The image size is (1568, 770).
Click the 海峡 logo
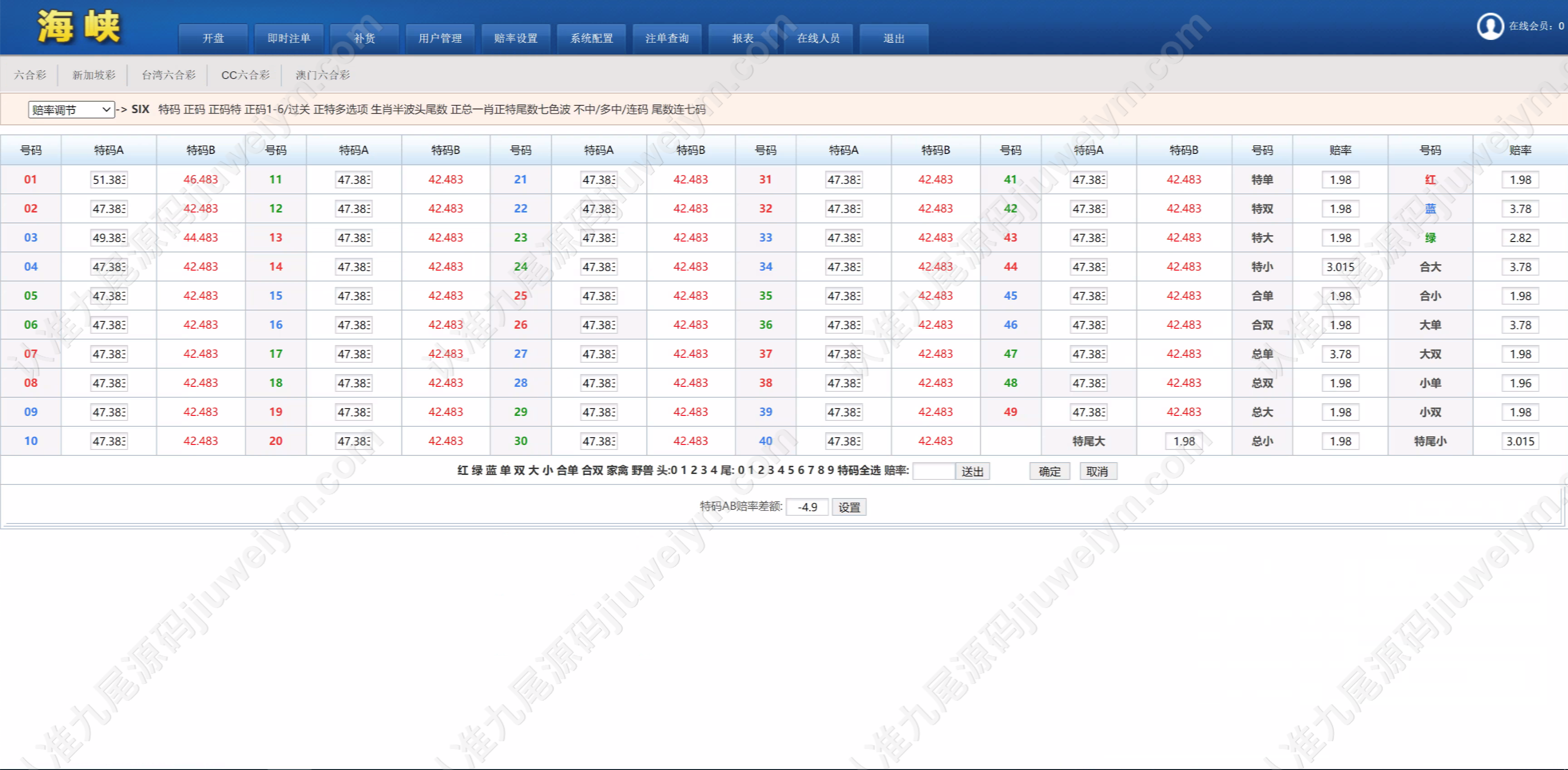click(79, 27)
